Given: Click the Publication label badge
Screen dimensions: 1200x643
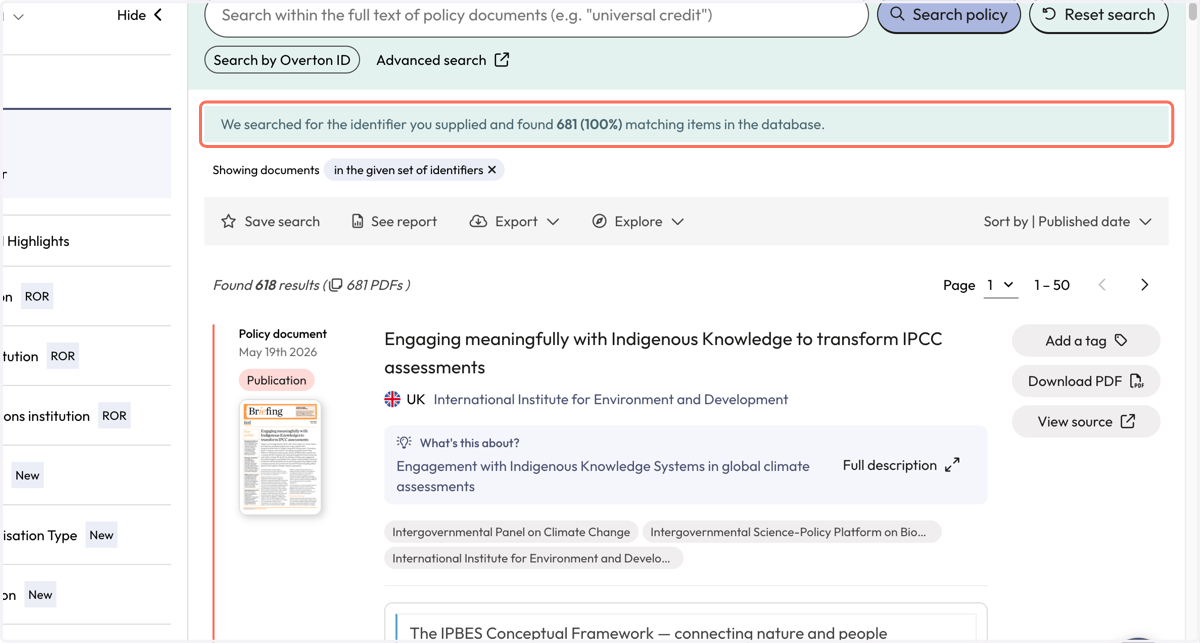Looking at the screenshot, I should 276,380.
